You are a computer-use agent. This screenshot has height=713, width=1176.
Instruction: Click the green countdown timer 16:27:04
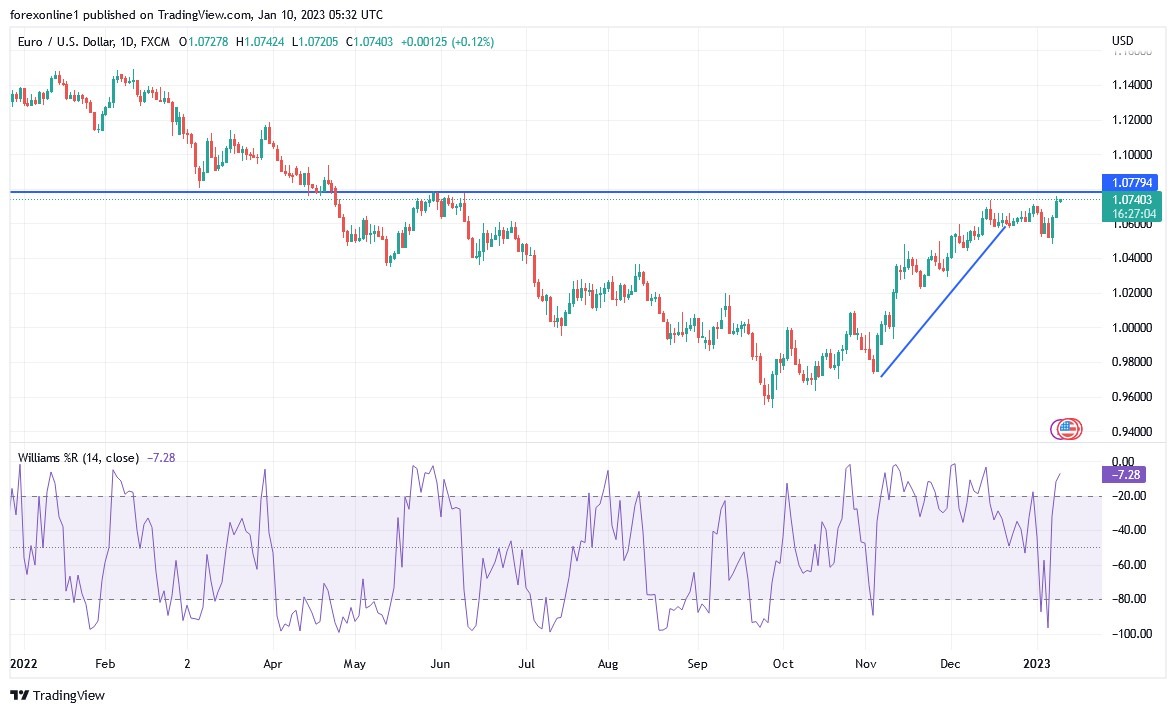(1135, 212)
